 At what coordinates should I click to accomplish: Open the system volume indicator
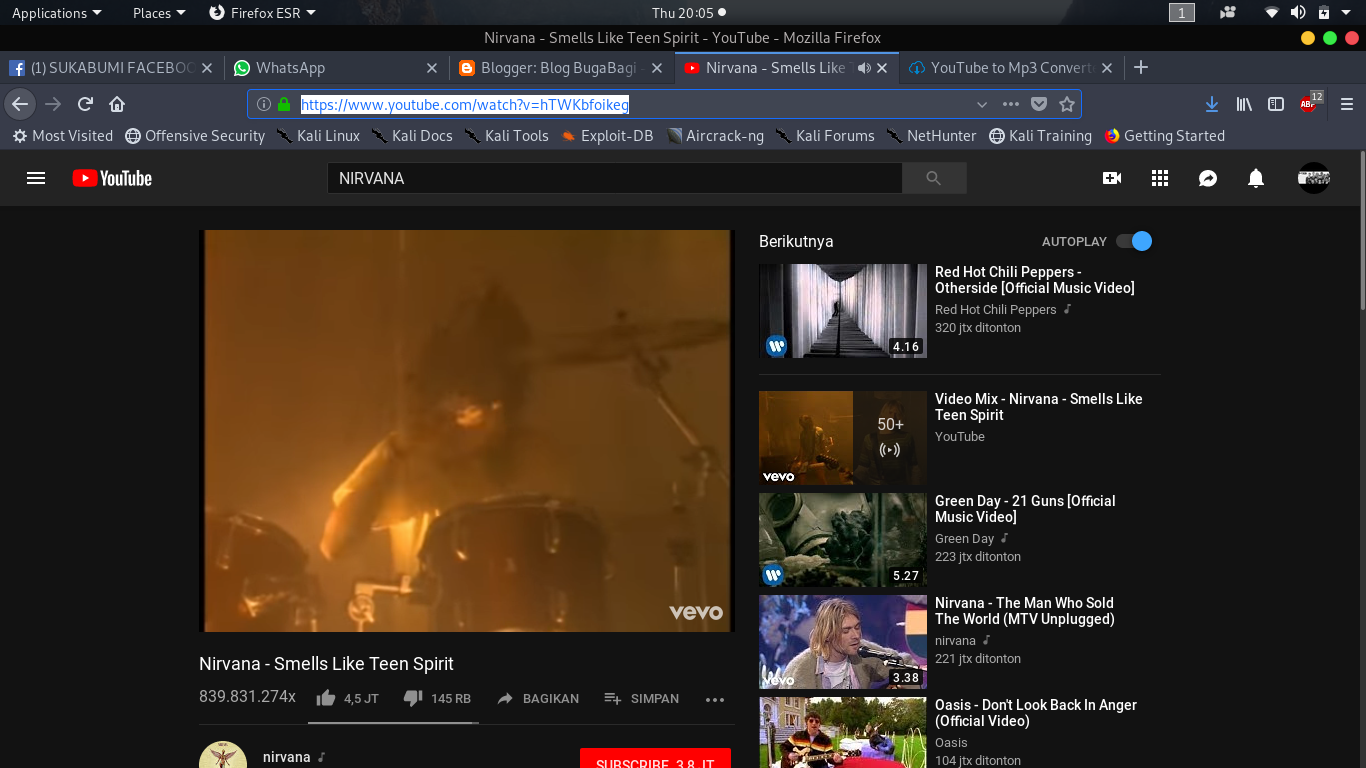pyautogui.click(x=1298, y=13)
